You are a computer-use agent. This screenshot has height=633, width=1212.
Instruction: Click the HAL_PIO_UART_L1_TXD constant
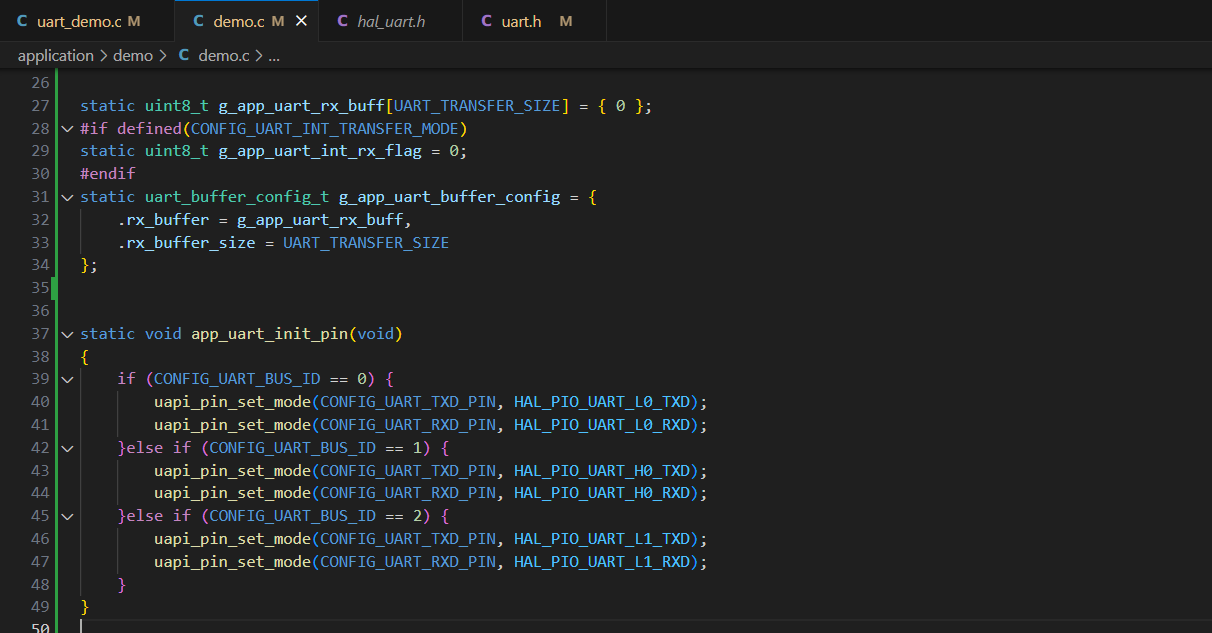click(x=602, y=539)
